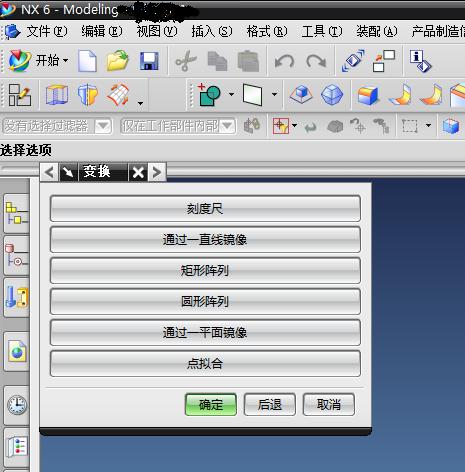Click the right arrow on dialog rail
Image resolution: width=465 pixels, height=472 pixels.
[x=157, y=172]
